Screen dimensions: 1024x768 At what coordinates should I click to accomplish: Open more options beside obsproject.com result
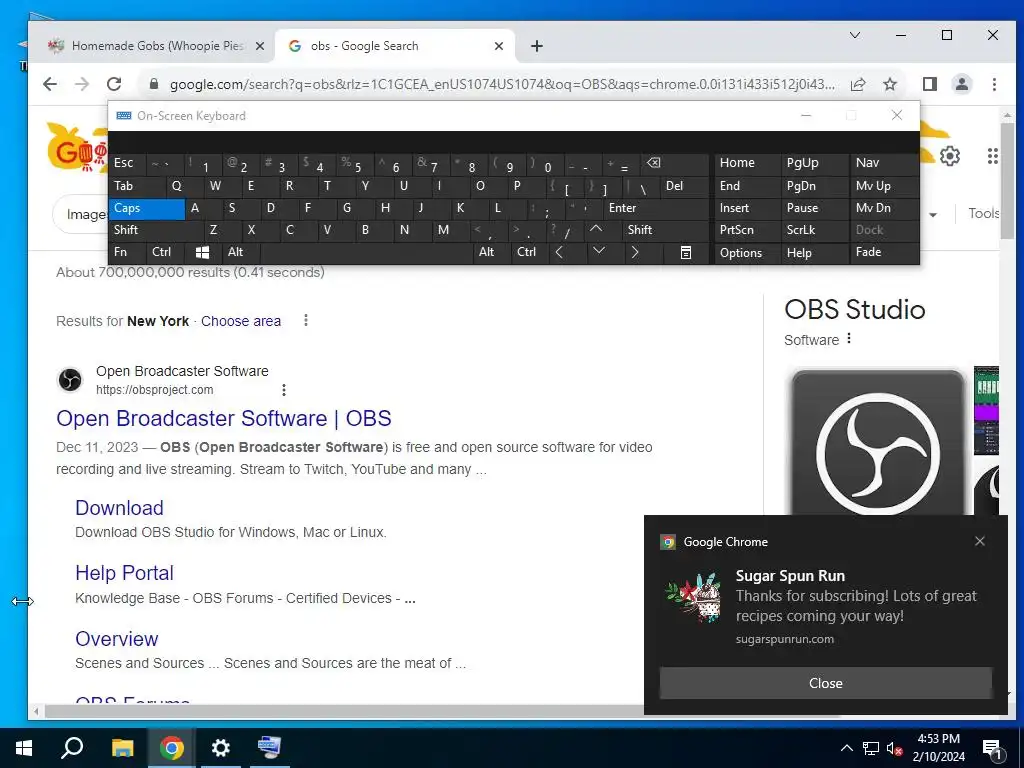[283, 390]
